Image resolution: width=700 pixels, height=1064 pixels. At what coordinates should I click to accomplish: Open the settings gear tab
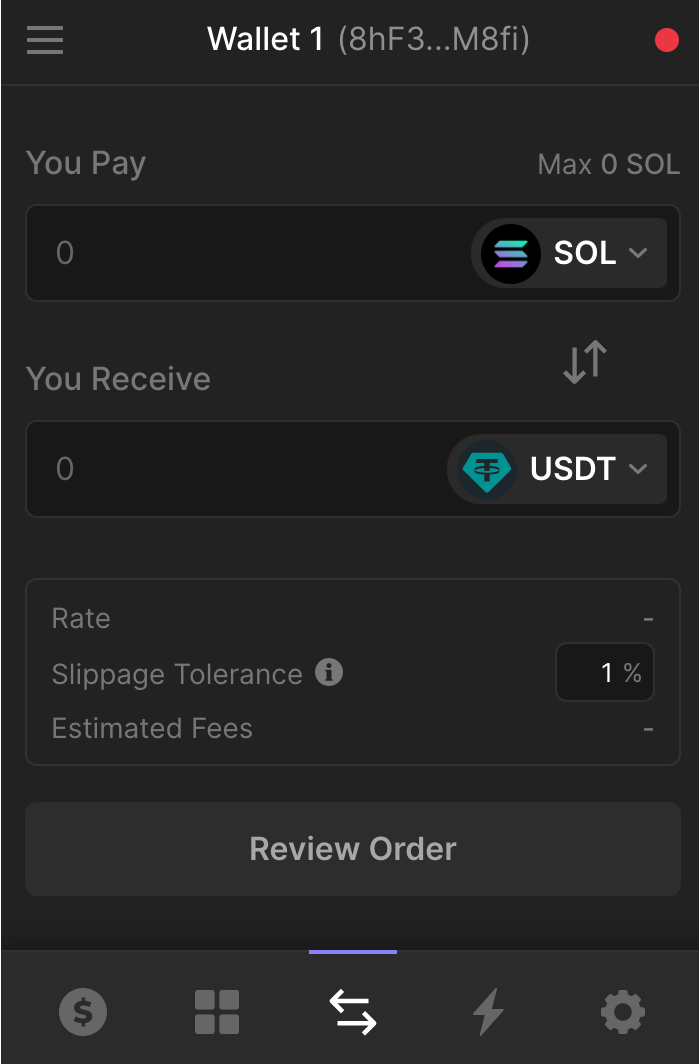point(623,1012)
